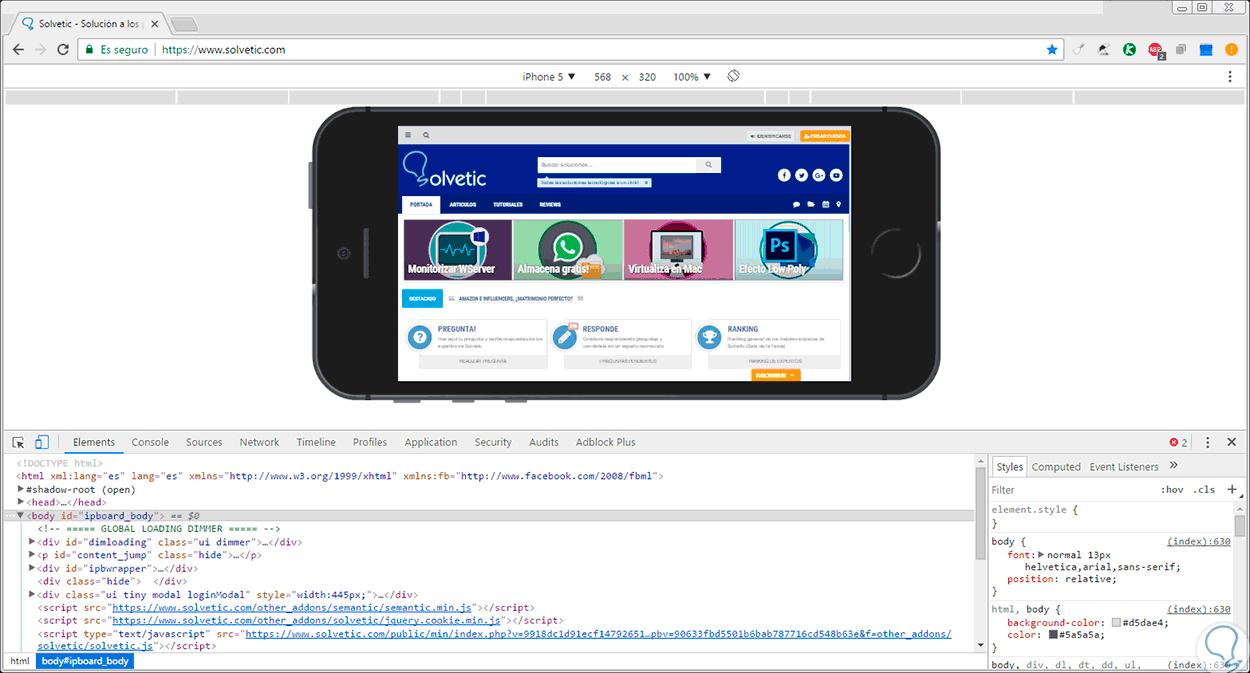Screen dimensions: 1250x673
Task: Expand the loginModal div node
Action: click(x=33, y=594)
